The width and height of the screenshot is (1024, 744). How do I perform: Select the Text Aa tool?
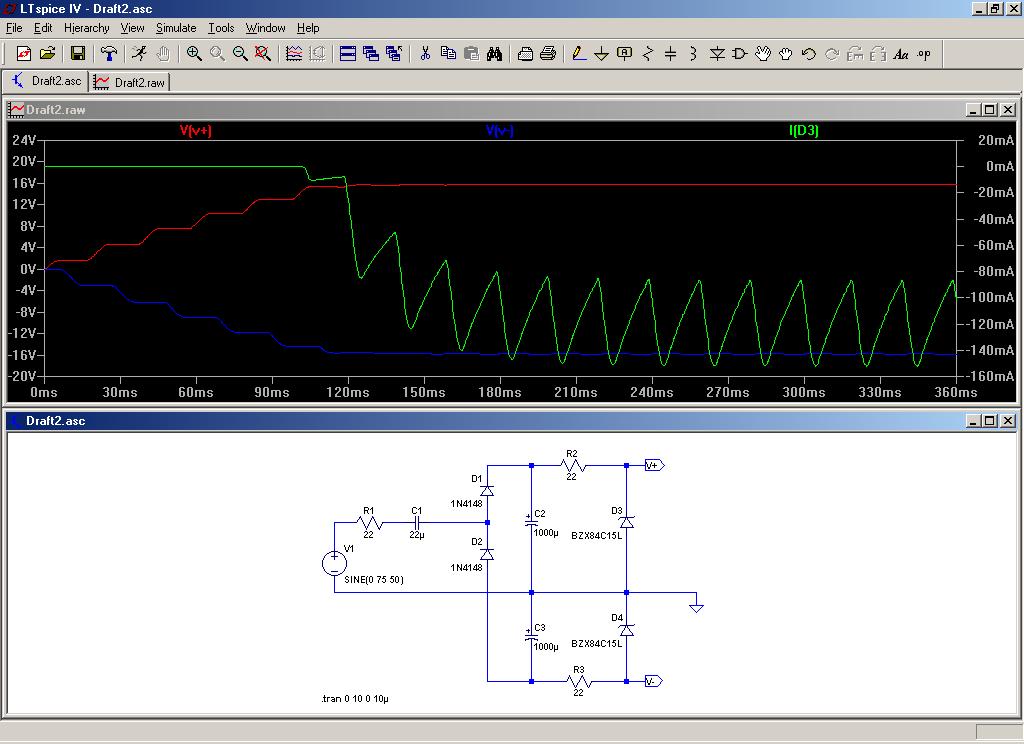pyautogui.click(x=901, y=54)
